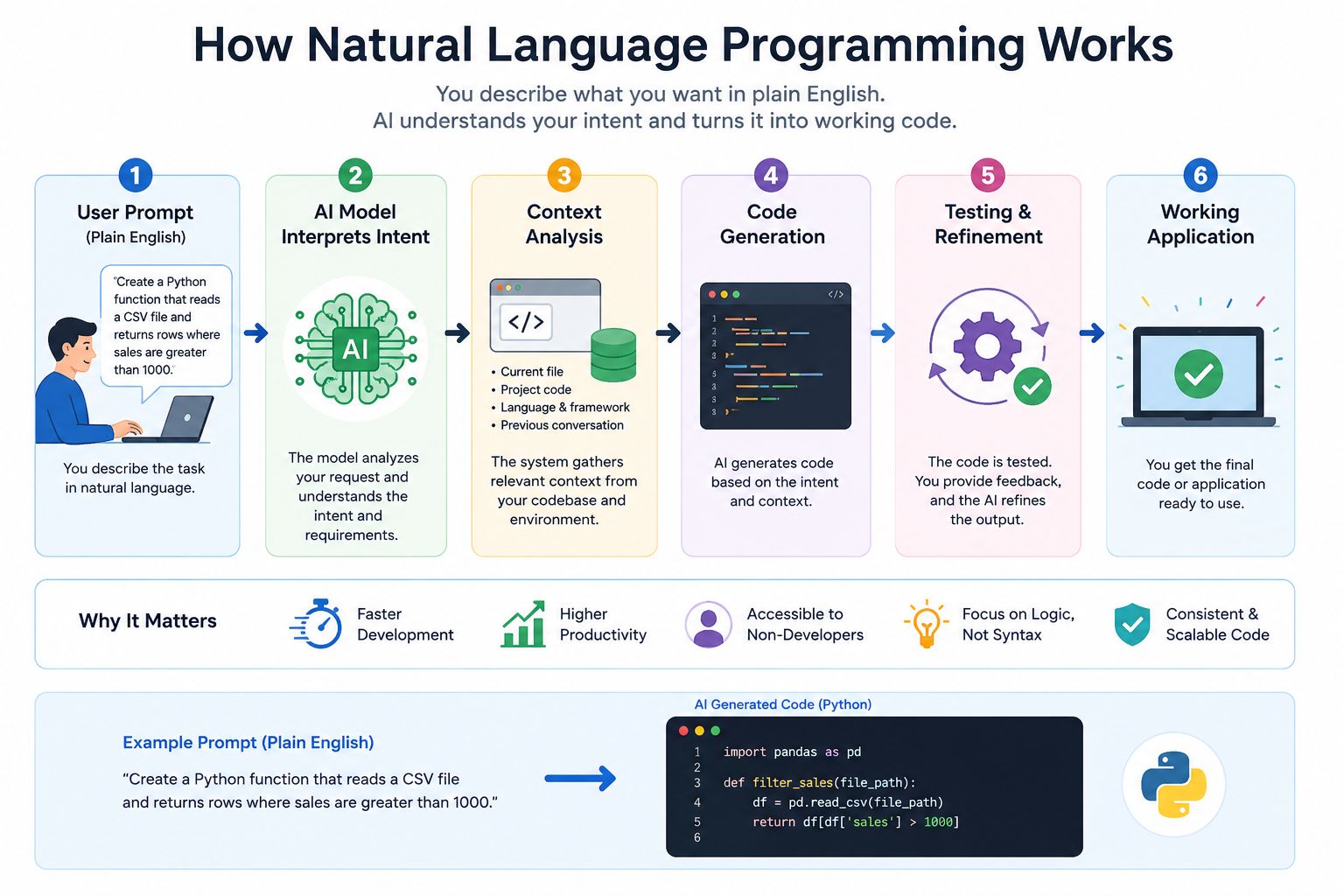1344x896 pixels.
Task: Click the Python logo
Action: point(1173,785)
